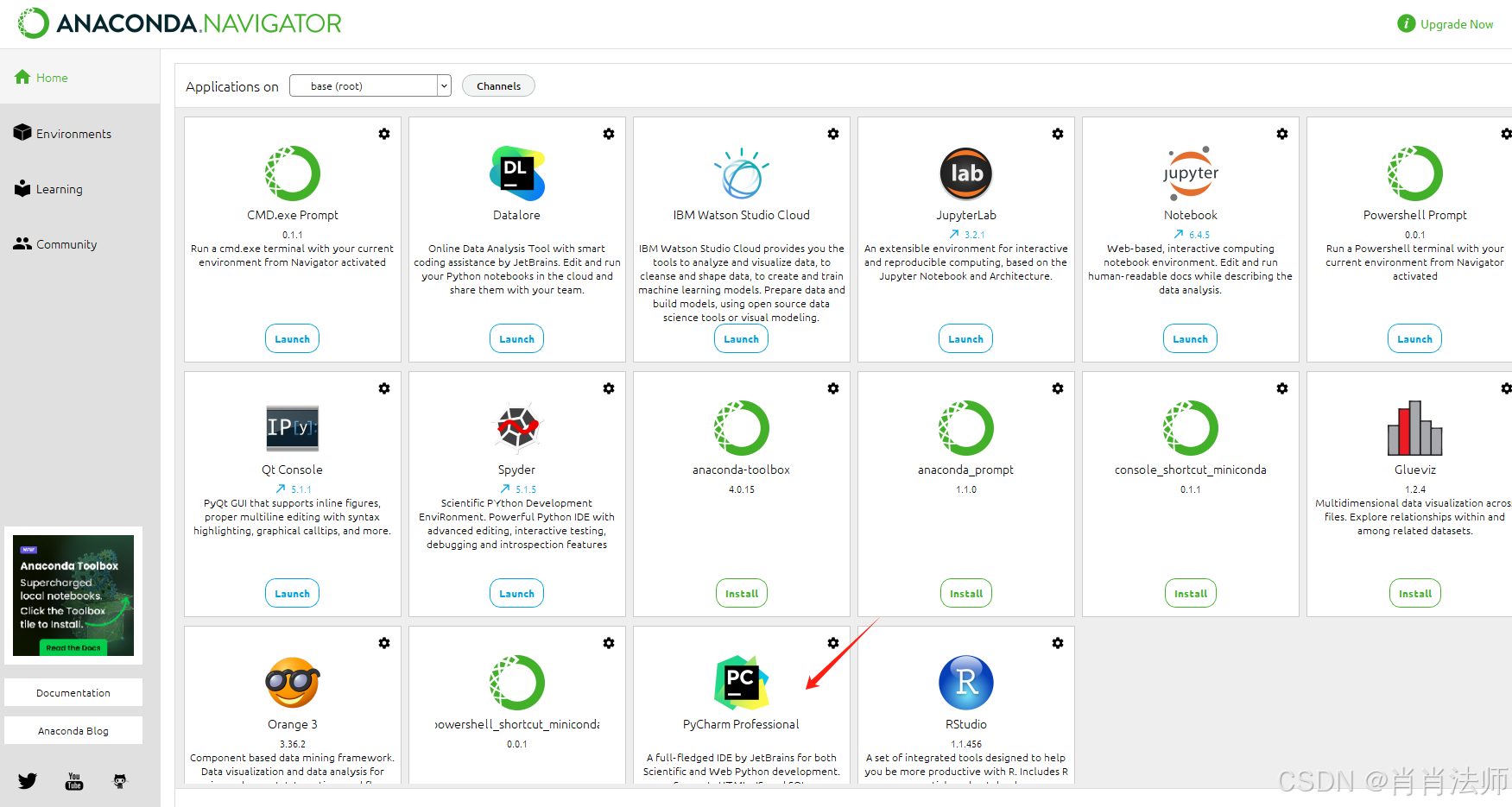Open the PyCharm Professional settings gear
1512x807 pixels.
click(833, 643)
